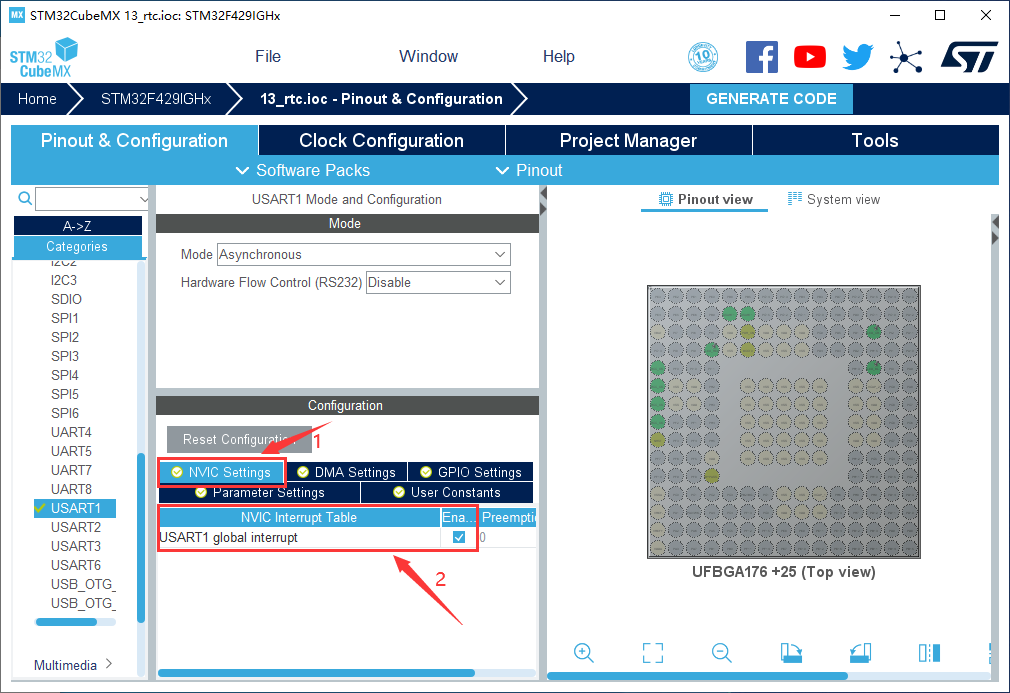Open the DMA Settings tab
The height and width of the screenshot is (693, 1010).
tap(347, 472)
